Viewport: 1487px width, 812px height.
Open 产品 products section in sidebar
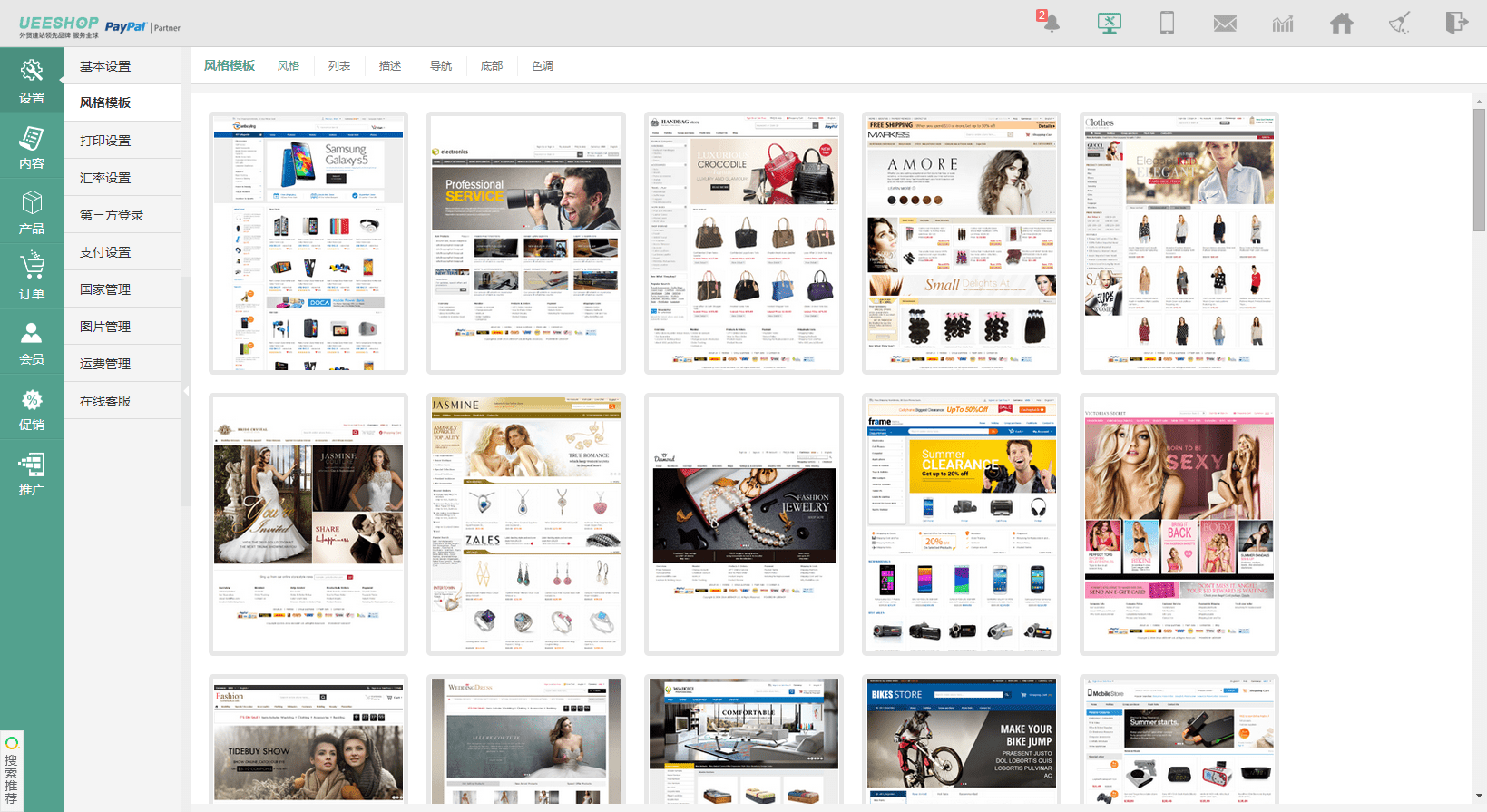[32, 212]
